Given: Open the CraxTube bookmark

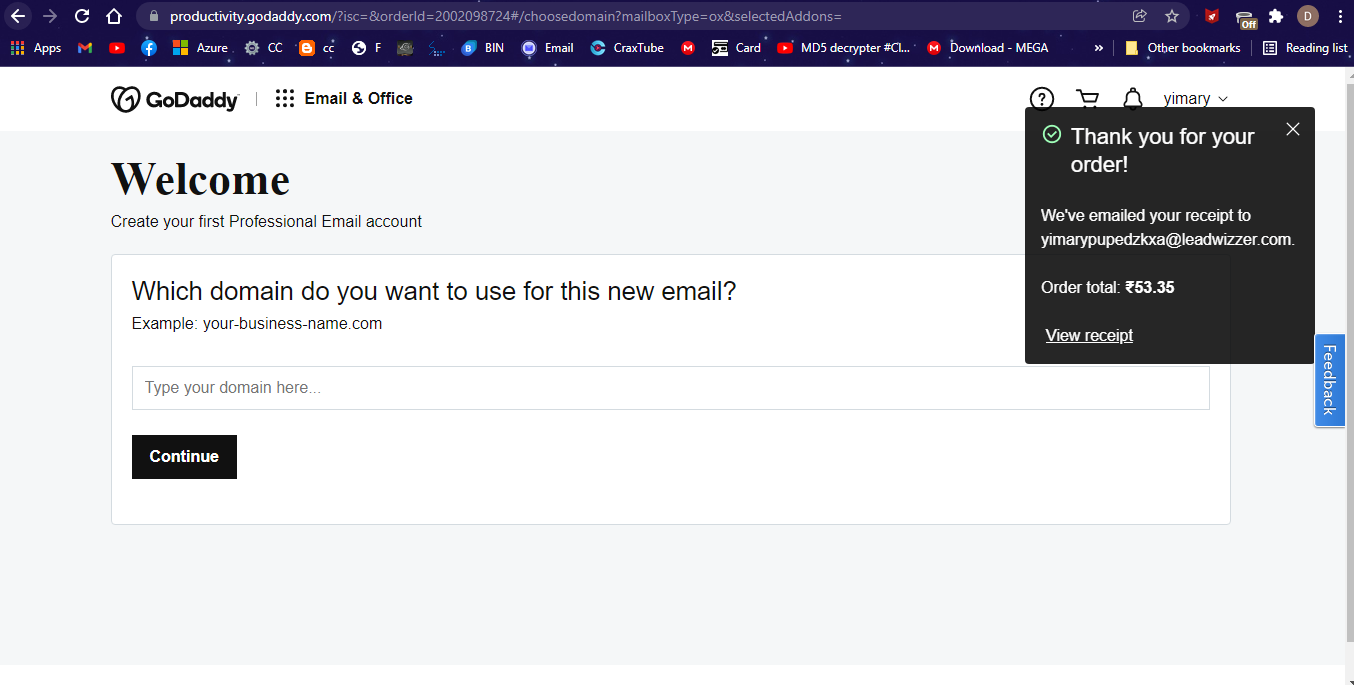Looking at the screenshot, I should 627,47.
